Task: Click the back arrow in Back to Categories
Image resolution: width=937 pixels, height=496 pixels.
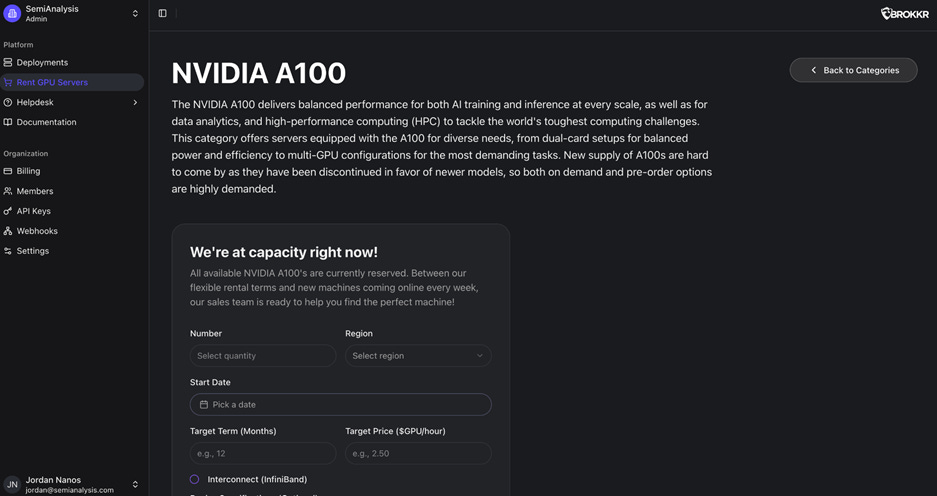Action: tap(813, 70)
